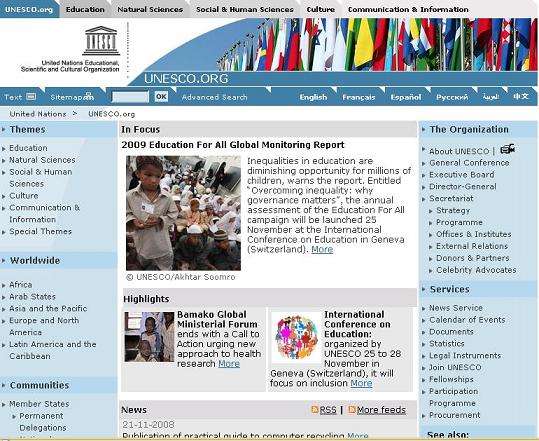Expand the Communities section arrow
The width and height of the screenshot is (539, 441).
(x=3, y=385)
